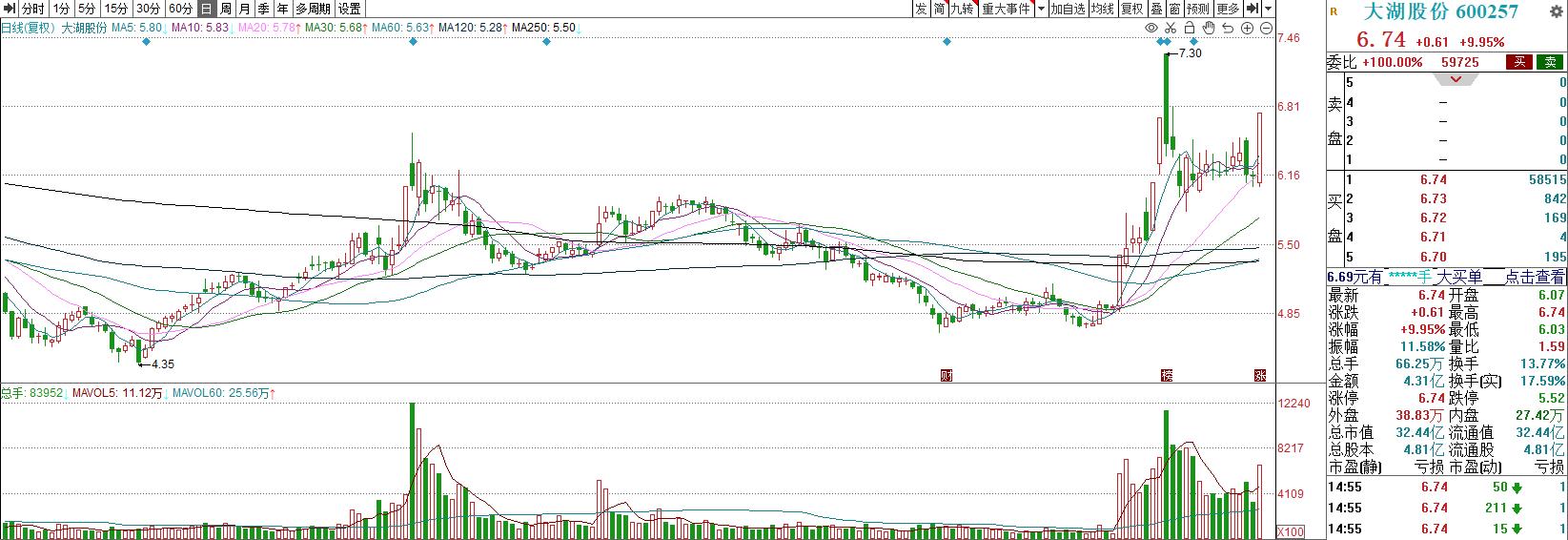The width and height of the screenshot is (1568, 540).
Task: Click the undo arrow icon
Action: [x=1229, y=28]
